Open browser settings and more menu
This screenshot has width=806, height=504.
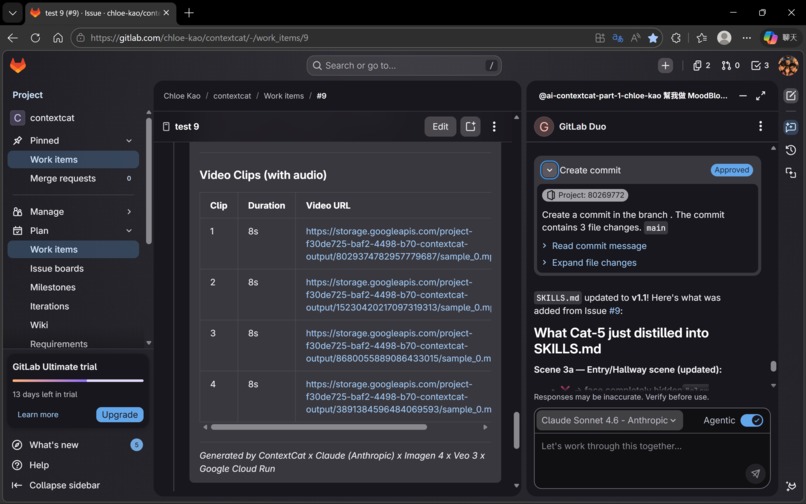746,38
